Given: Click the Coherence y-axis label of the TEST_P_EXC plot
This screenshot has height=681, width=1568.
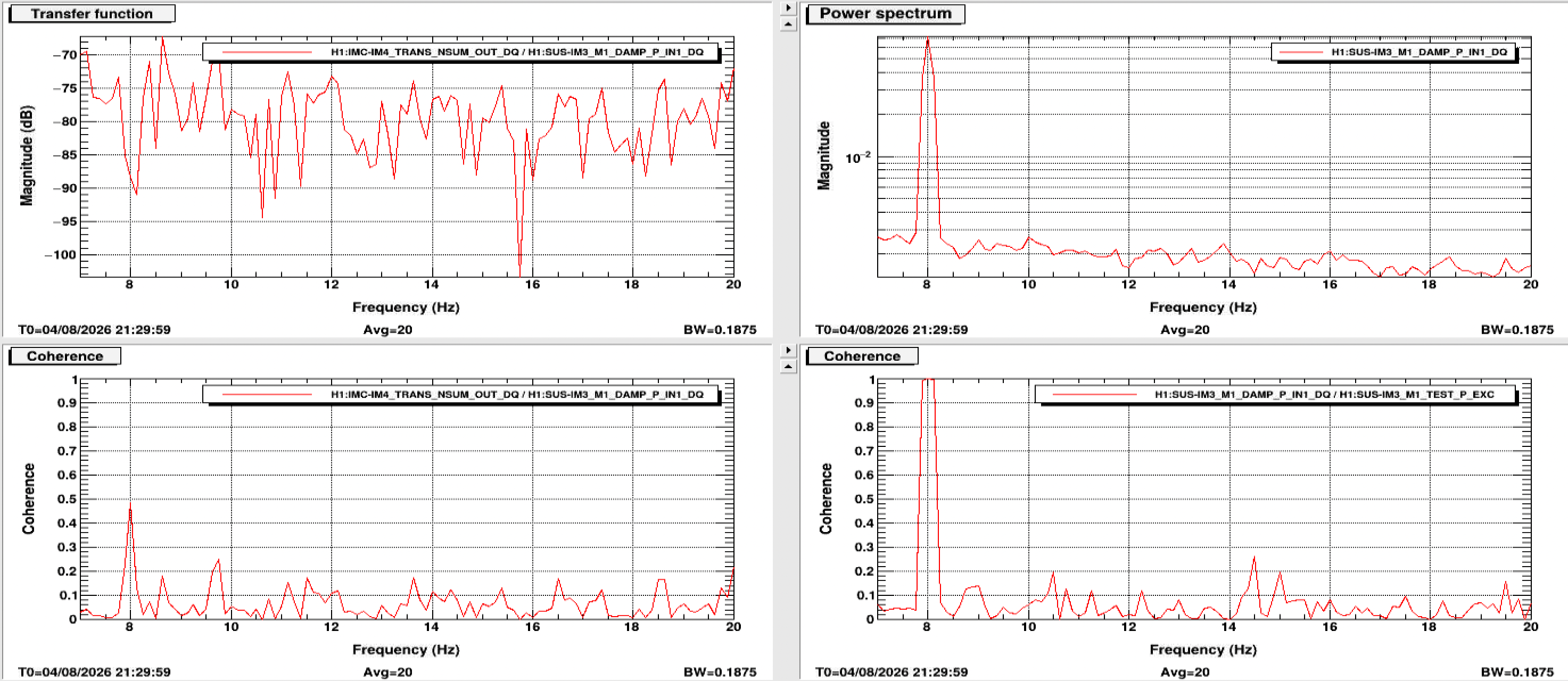Looking at the screenshot, I should point(826,499).
